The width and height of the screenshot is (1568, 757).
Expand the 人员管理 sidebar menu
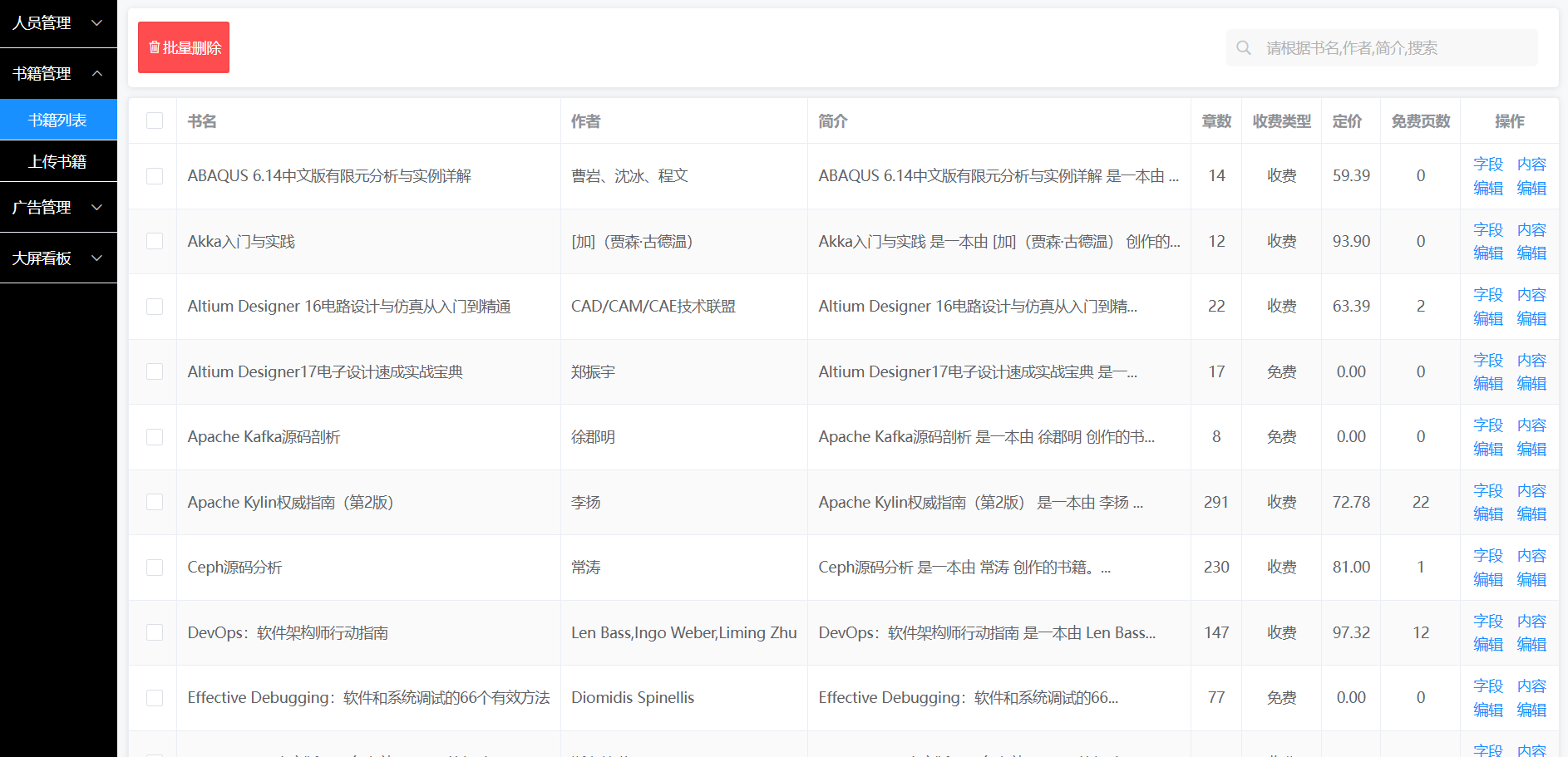pyautogui.click(x=58, y=23)
